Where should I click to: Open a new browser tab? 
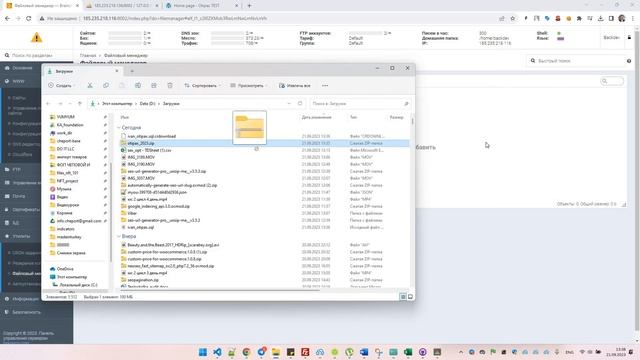point(249,6)
